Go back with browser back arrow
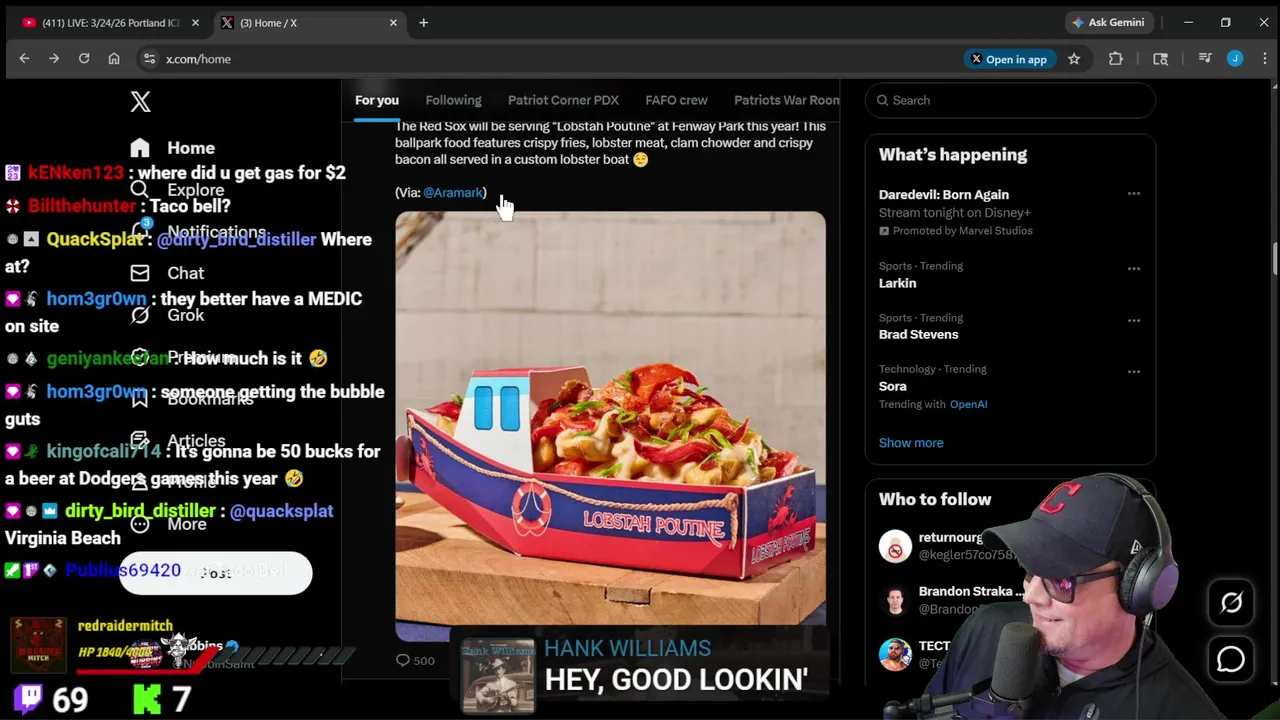 click(24, 59)
